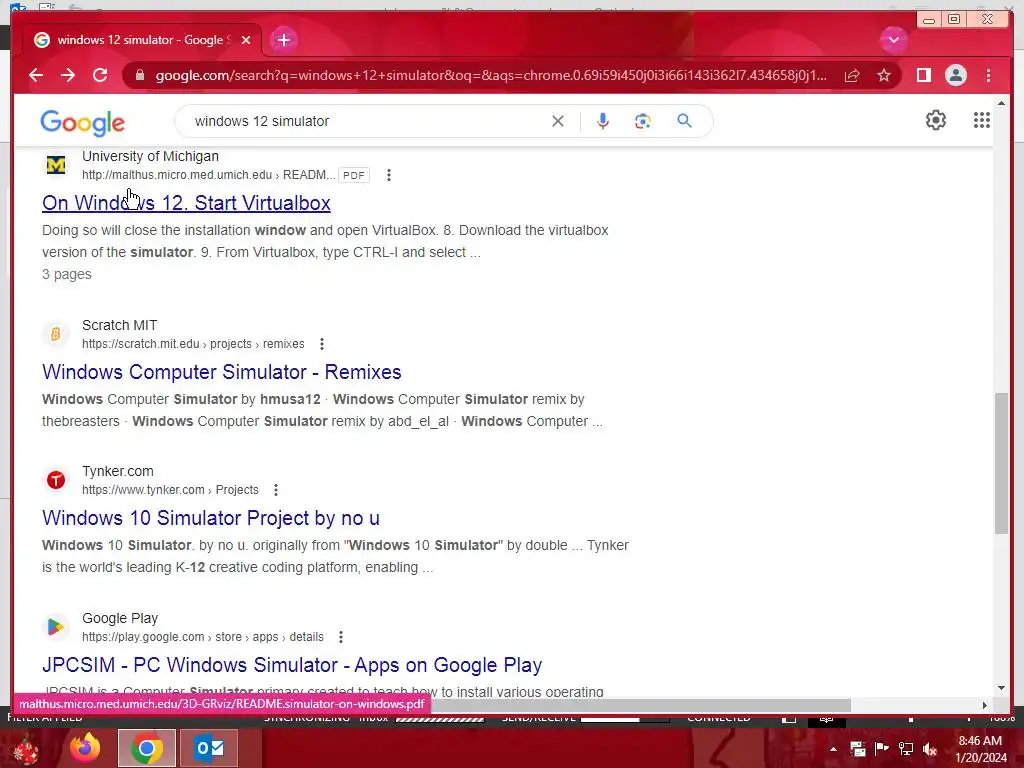The image size is (1024, 768).
Task: Open a new tab
Action: (x=283, y=40)
